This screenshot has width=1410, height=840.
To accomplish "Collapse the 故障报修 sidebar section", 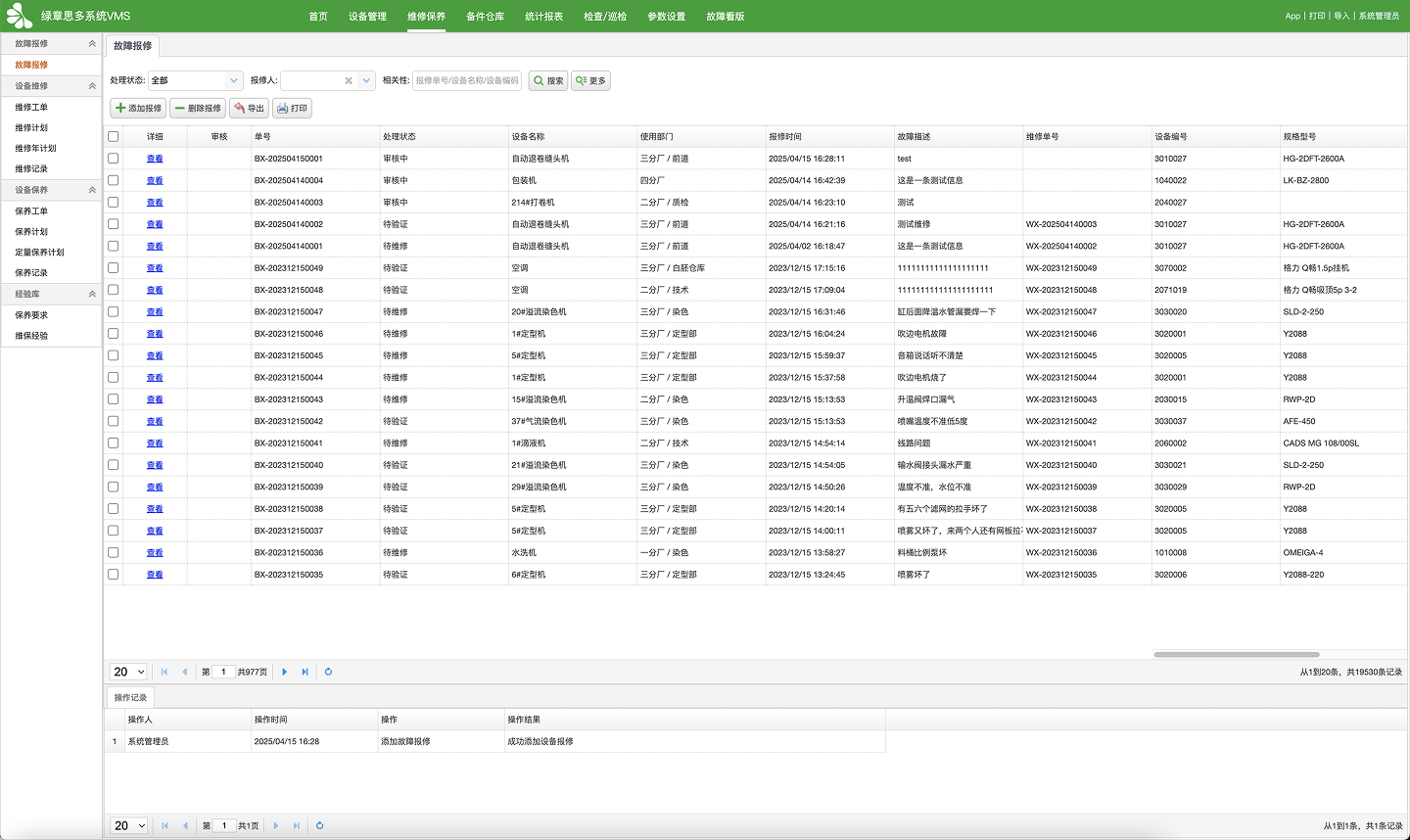I will [x=92, y=44].
